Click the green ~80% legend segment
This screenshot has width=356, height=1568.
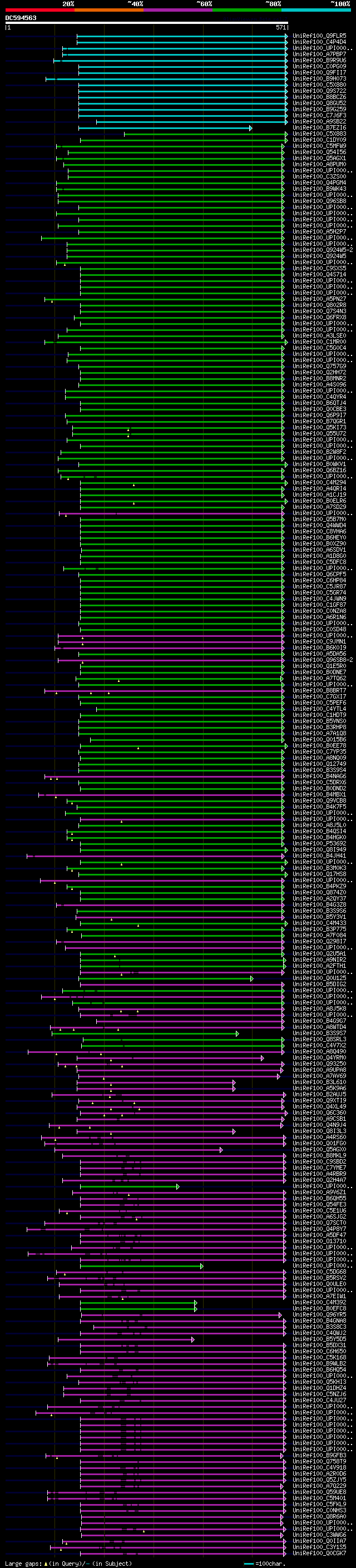coord(247,10)
